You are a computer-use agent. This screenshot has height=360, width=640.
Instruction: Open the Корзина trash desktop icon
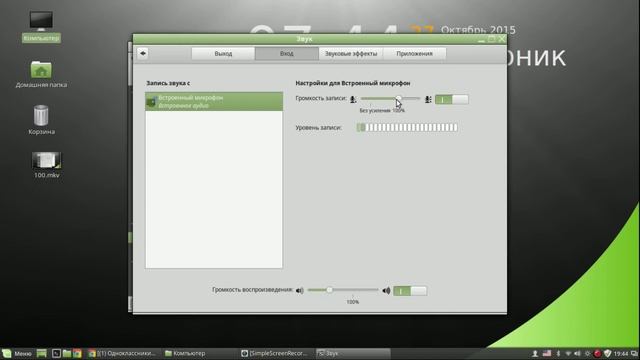click(41, 120)
